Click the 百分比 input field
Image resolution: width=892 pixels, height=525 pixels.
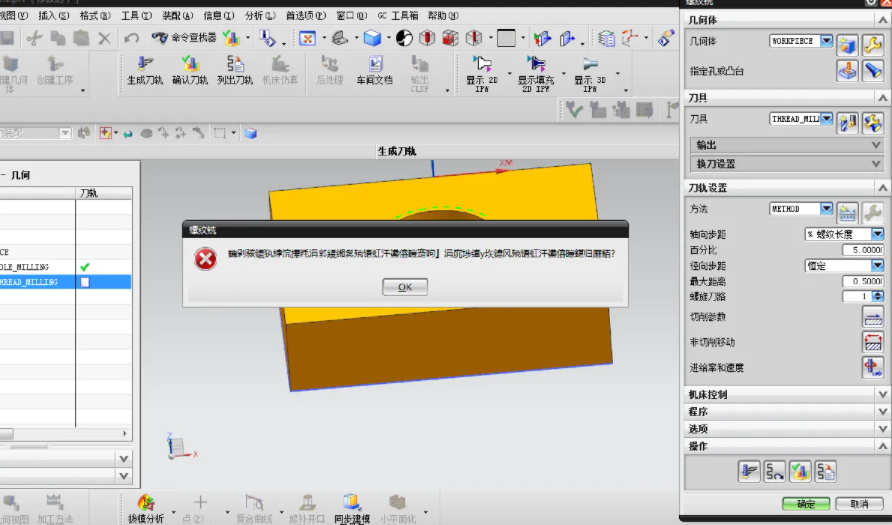pos(865,250)
